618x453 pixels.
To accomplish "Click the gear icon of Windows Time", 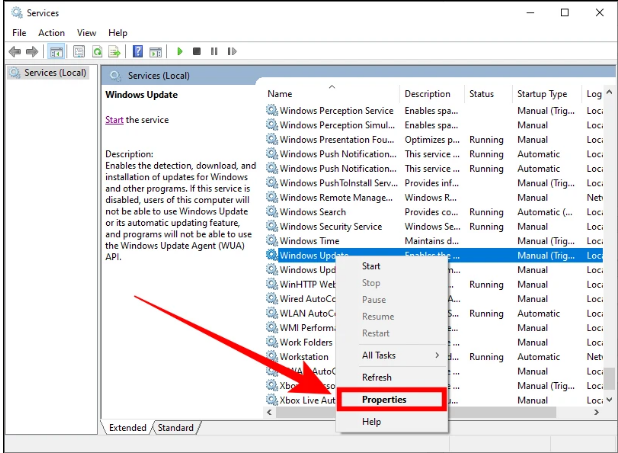I will 272,240.
